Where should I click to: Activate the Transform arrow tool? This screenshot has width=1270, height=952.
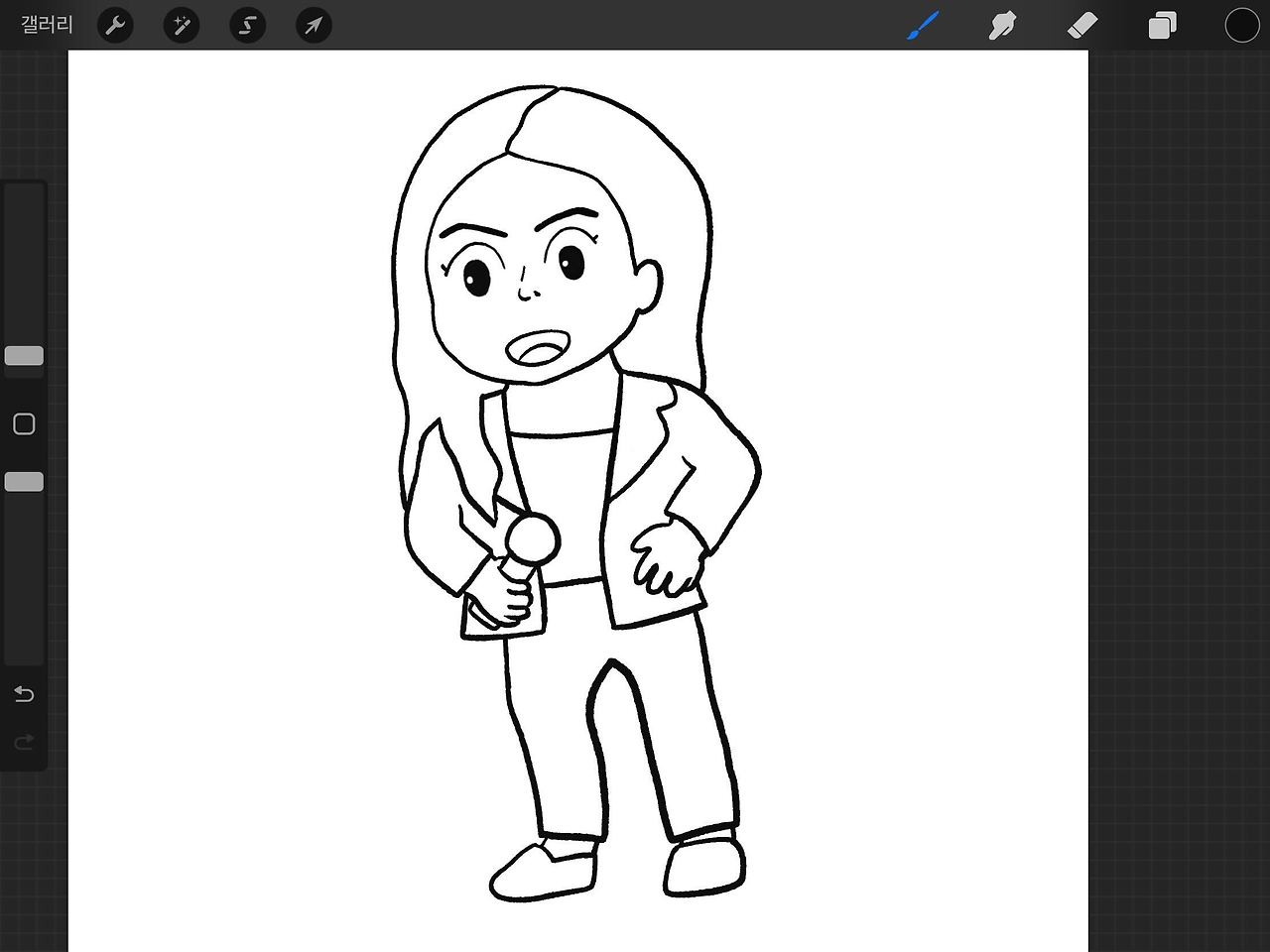click(x=314, y=26)
